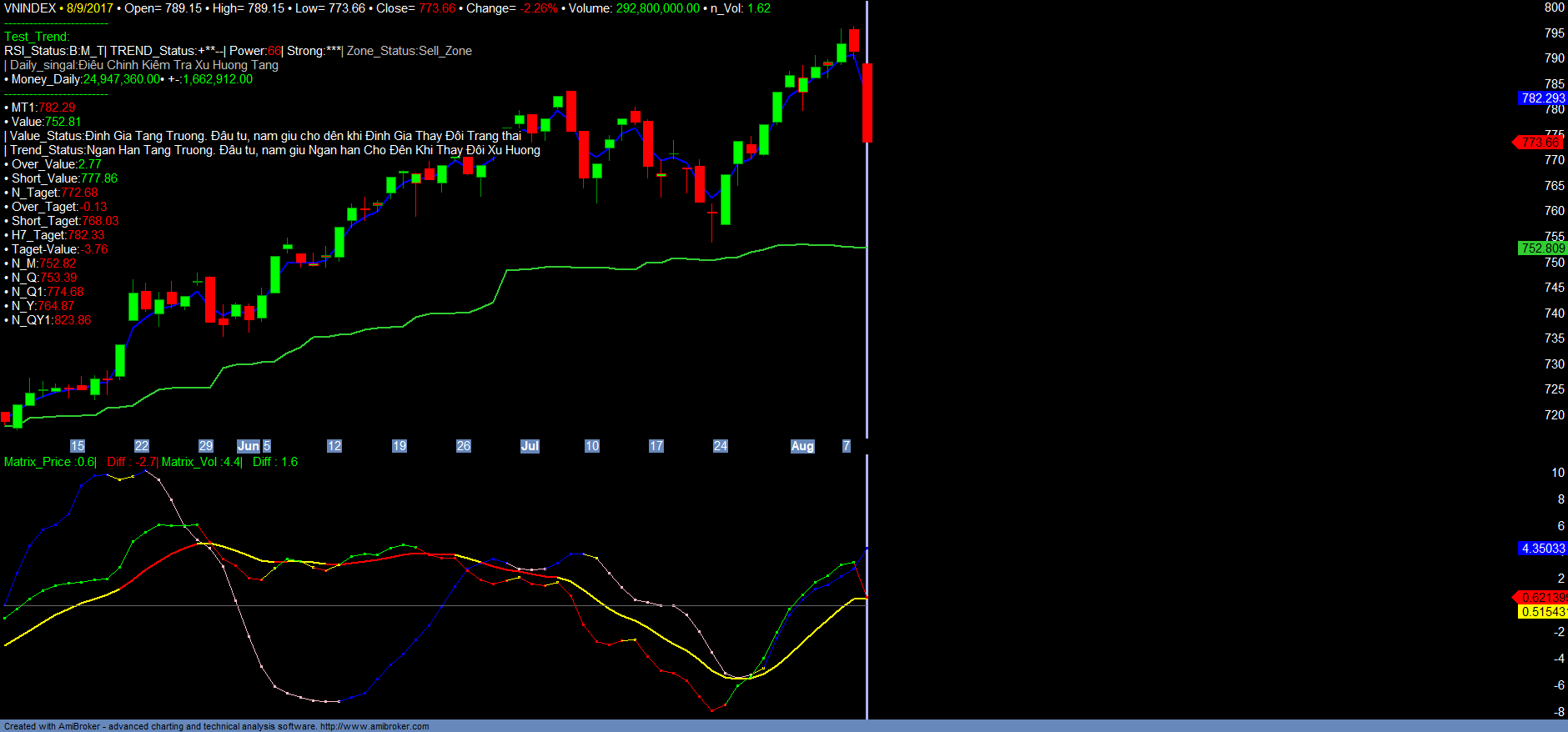Click the large red candle for 8/9/2017

[867, 103]
